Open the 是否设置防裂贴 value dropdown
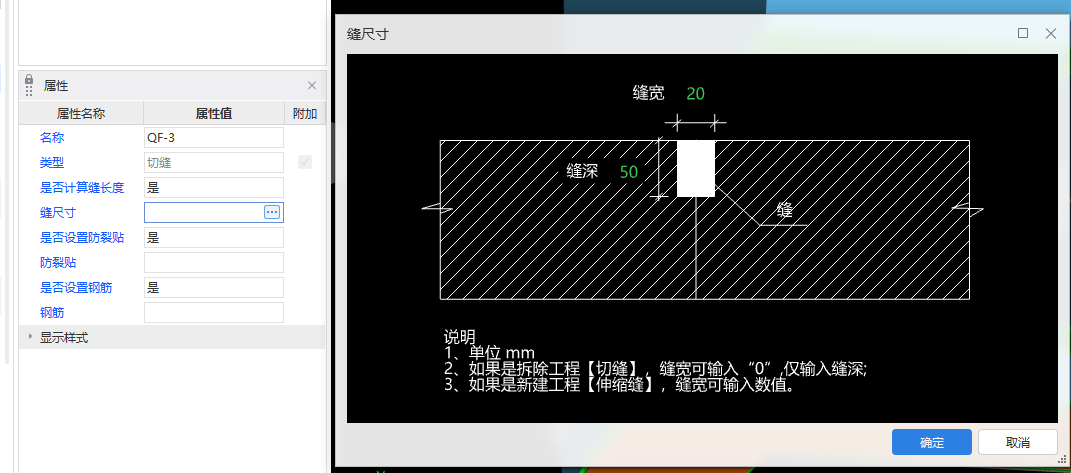The image size is (1071, 473). click(x=214, y=237)
